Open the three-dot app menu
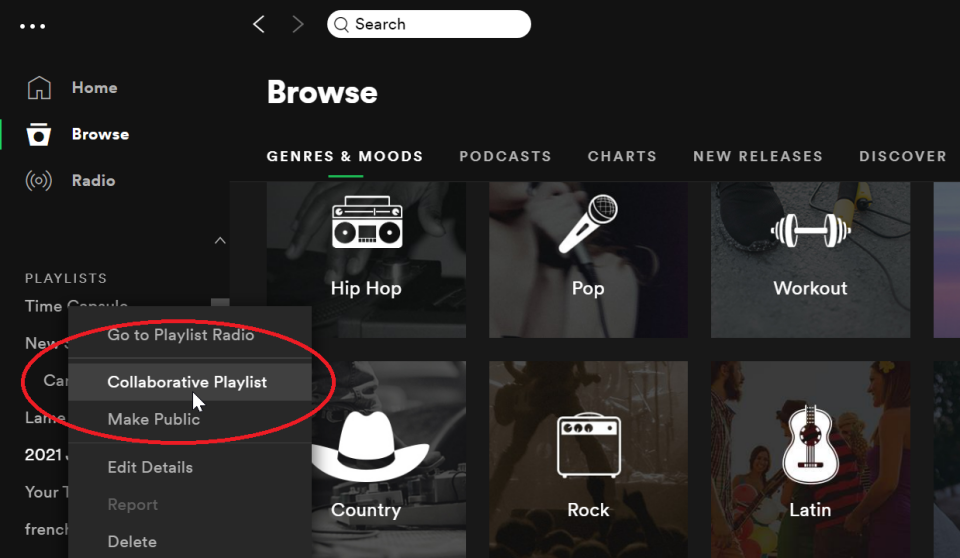Viewport: 960px width, 558px height. coord(32,26)
